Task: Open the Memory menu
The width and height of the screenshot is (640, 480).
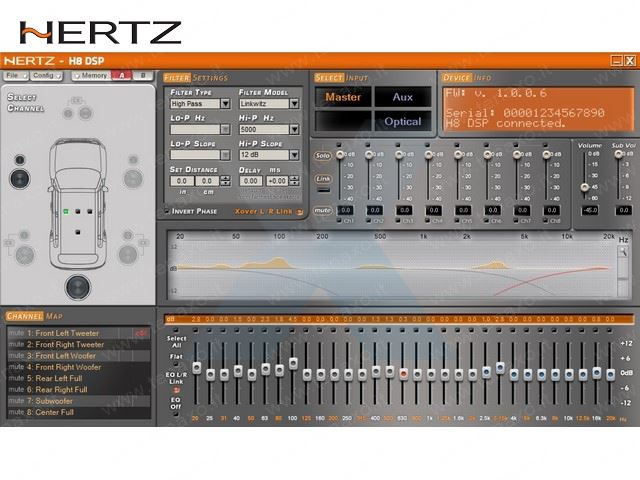Action: coord(91,76)
